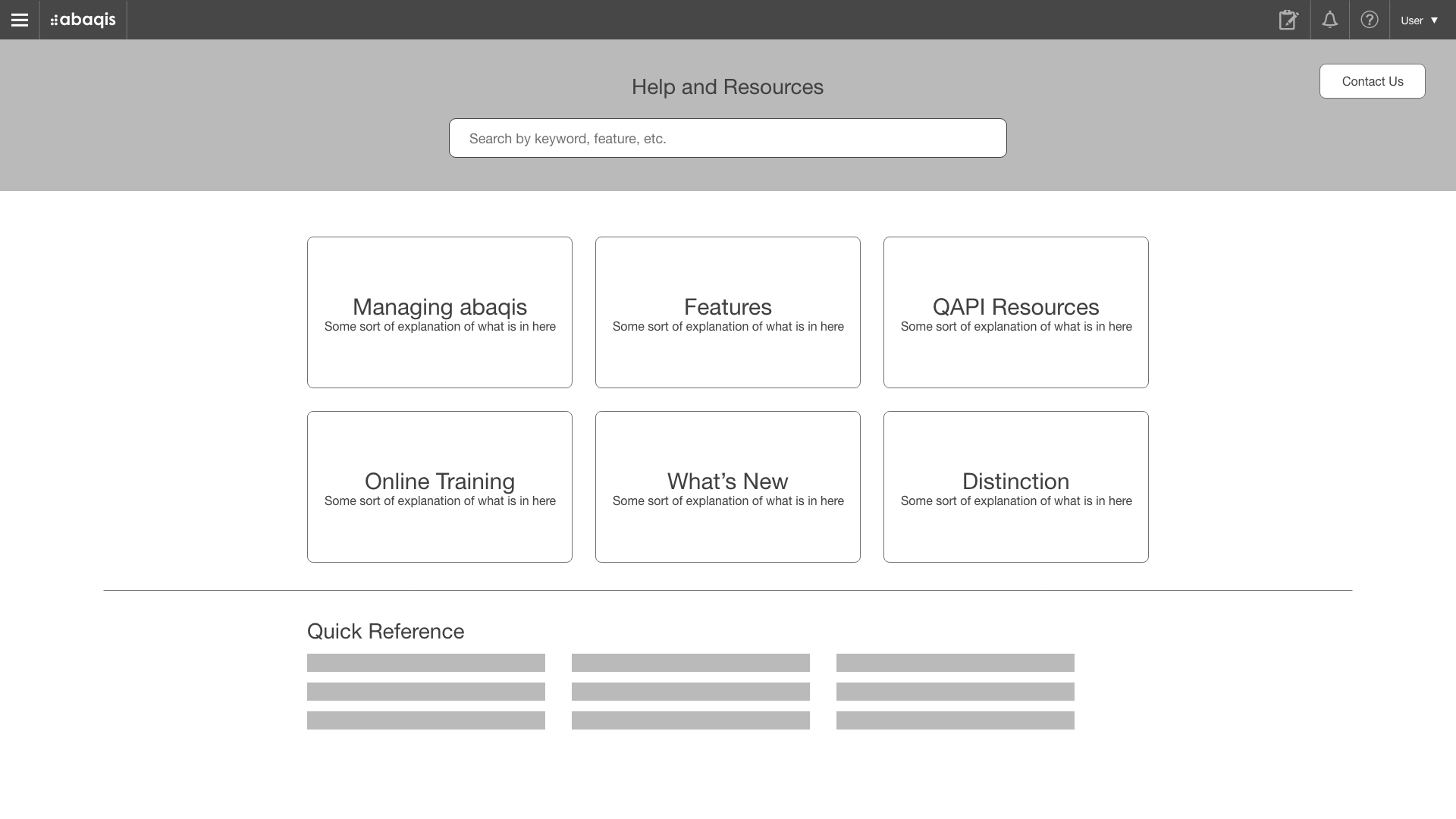Focus the keyword search field
Image resolution: width=1456 pixels, height=819 pixels.
pos(728,138)
